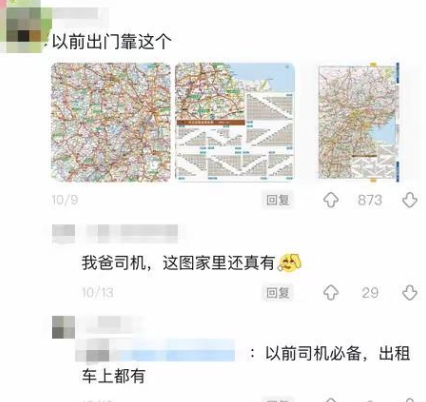Upvote the reply with 29 likes
This screenshot has height=402, width=426.
331,293
